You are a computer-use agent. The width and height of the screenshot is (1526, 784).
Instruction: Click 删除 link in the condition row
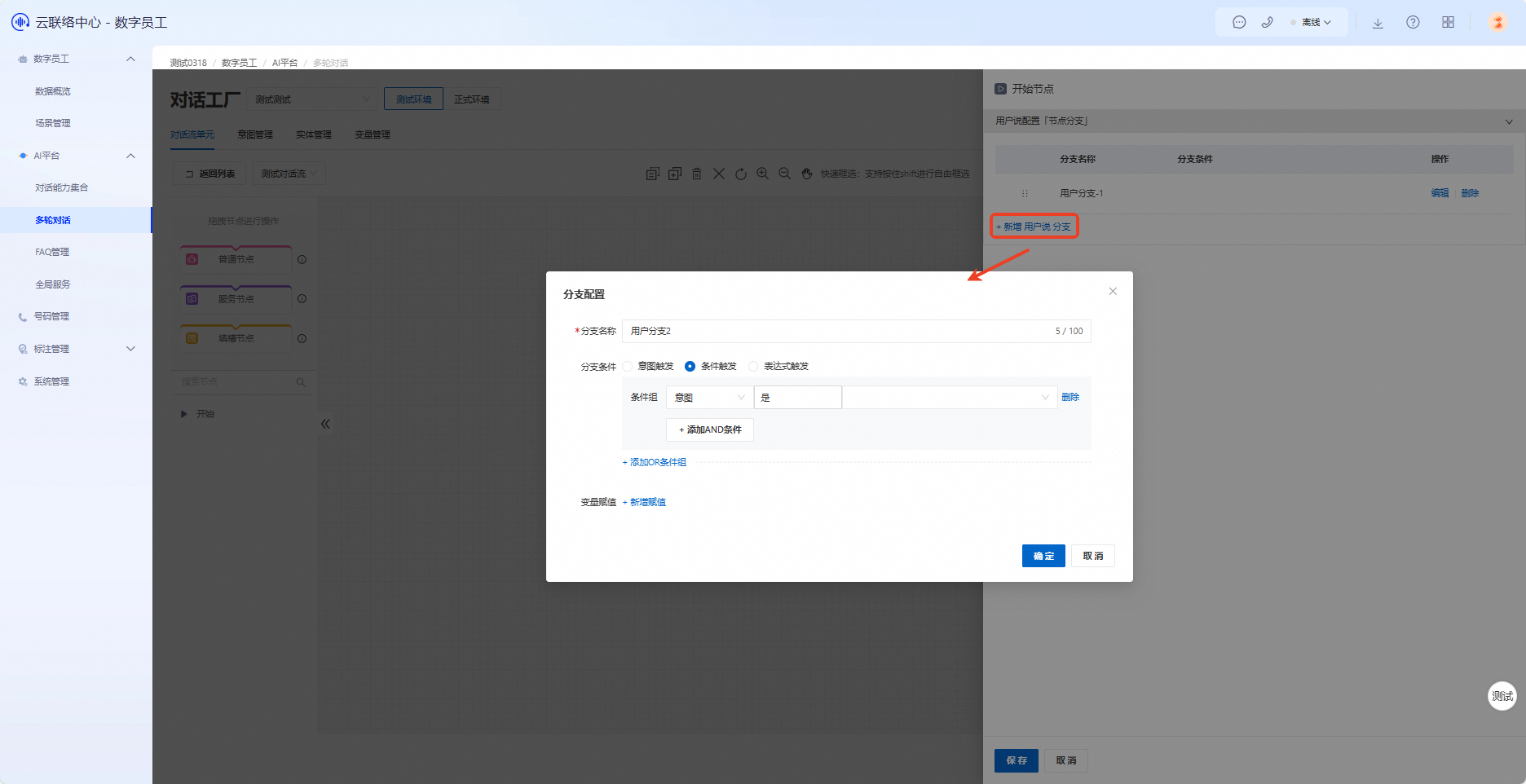pos(1070,397)
